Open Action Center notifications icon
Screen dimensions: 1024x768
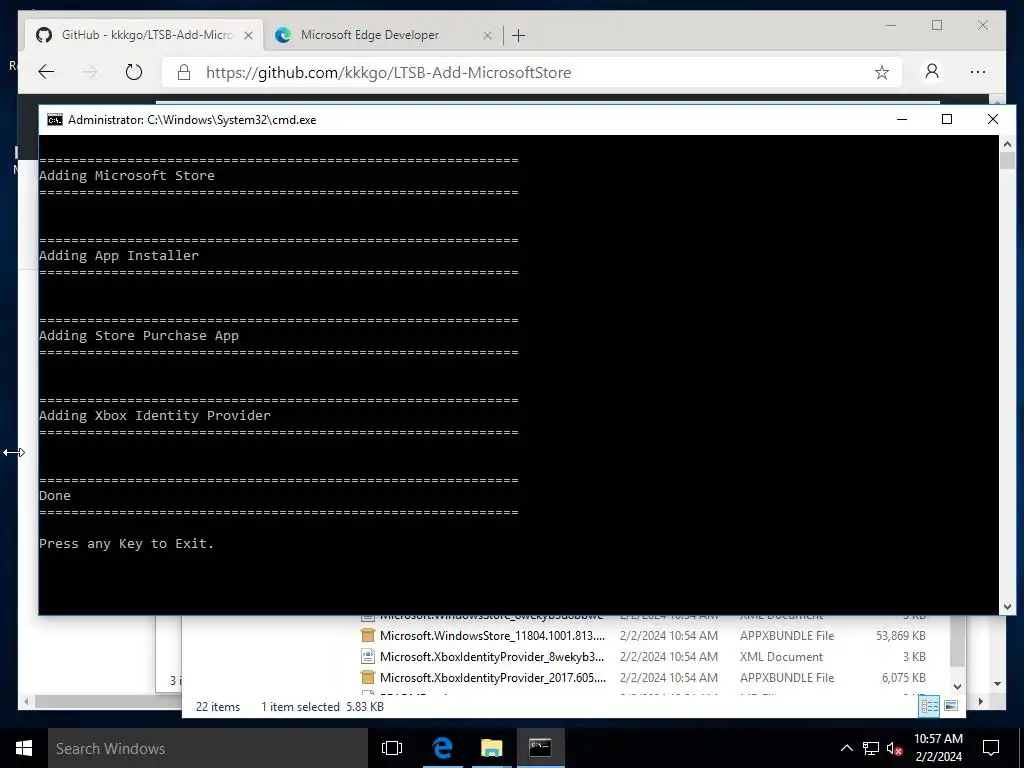[x=991, y=748]
